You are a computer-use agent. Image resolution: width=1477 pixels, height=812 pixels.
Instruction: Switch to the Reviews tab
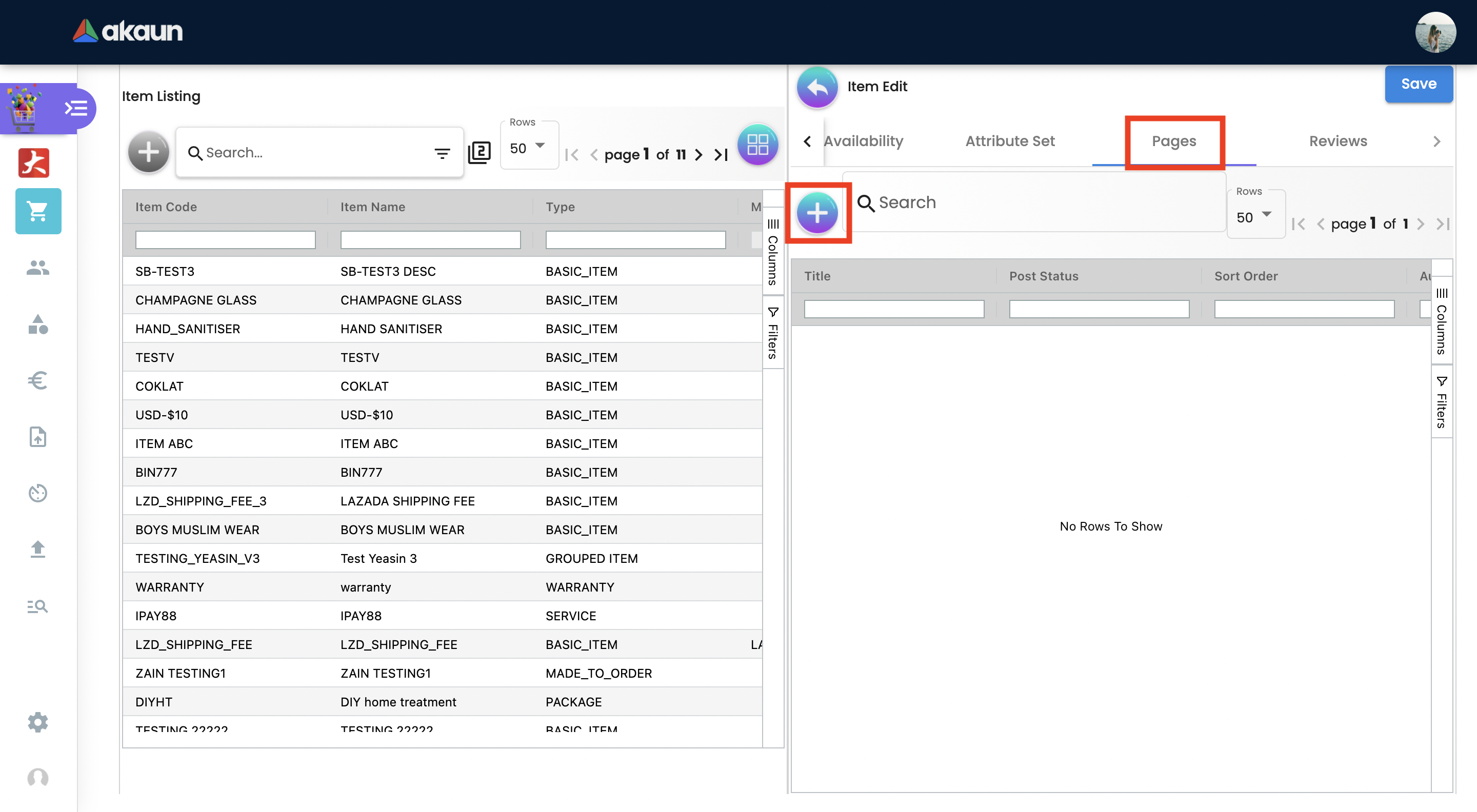[1338, 141]
